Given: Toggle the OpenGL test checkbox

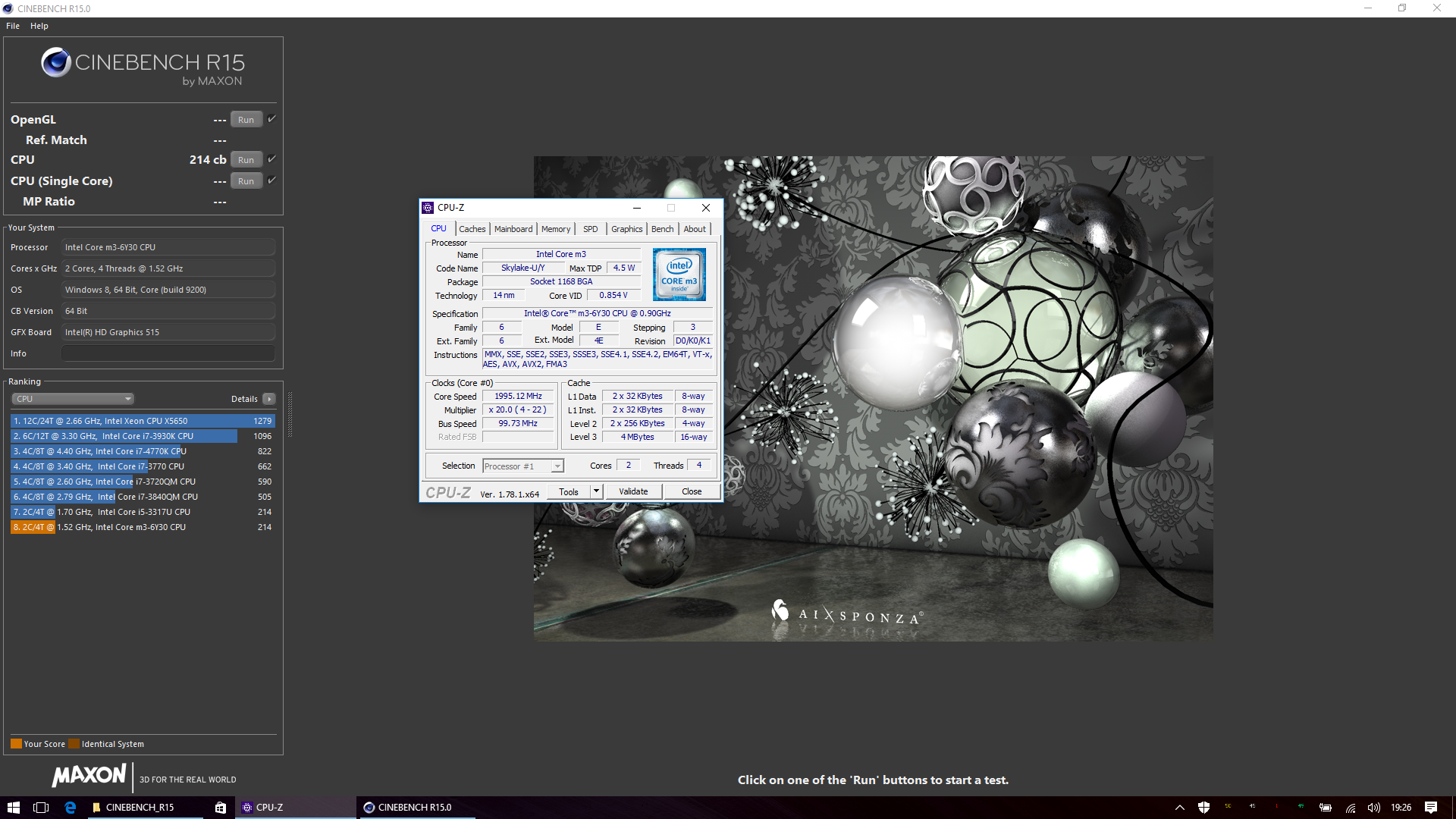Looking at the screenshot, I should tap(271, 119).
